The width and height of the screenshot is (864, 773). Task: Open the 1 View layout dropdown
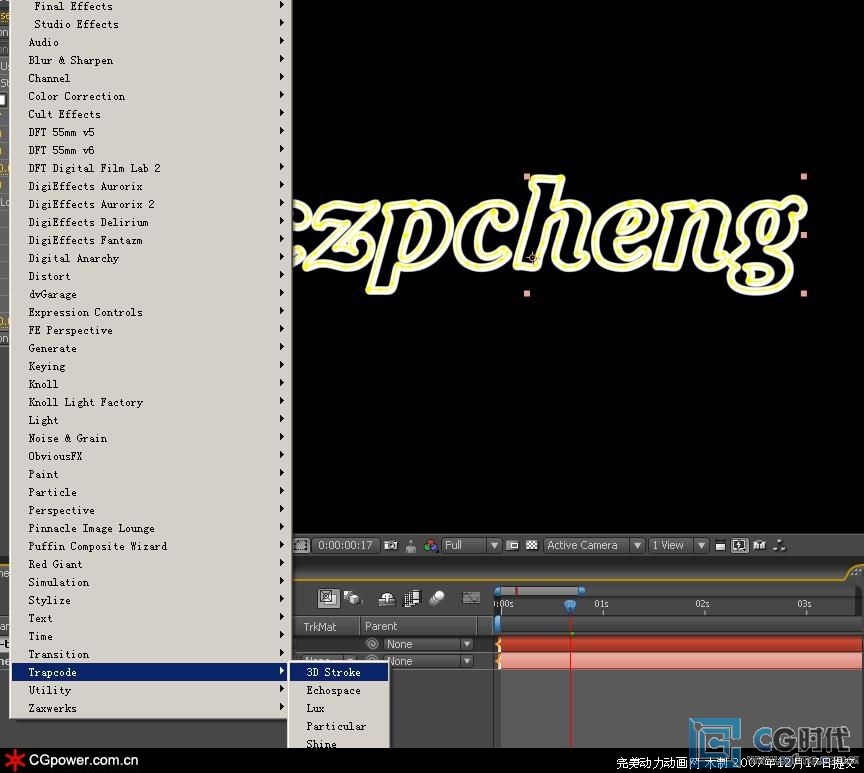pyautogui.click(x=678, y=545)
